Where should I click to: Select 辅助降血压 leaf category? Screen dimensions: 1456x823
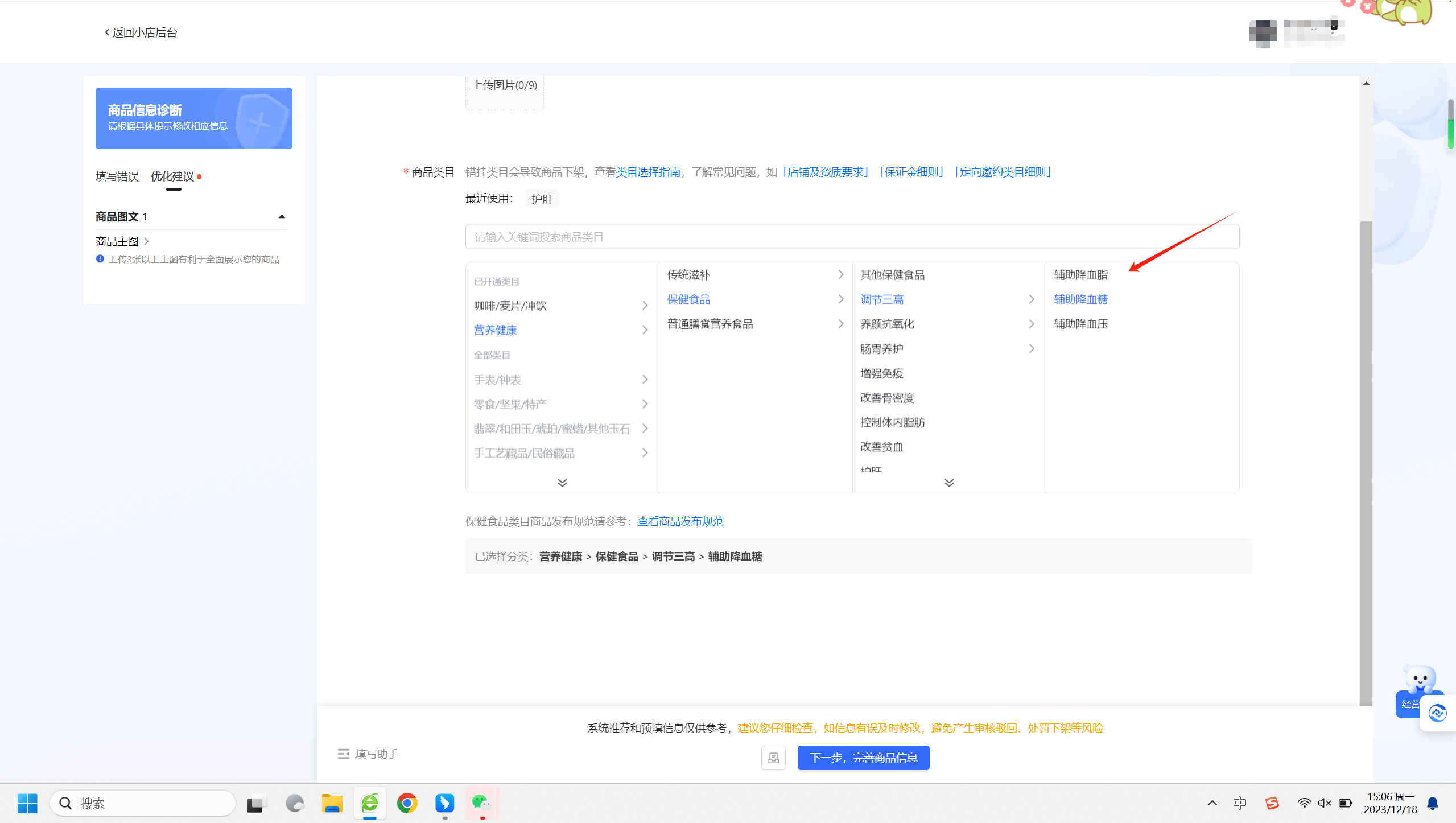point(1081,324)
